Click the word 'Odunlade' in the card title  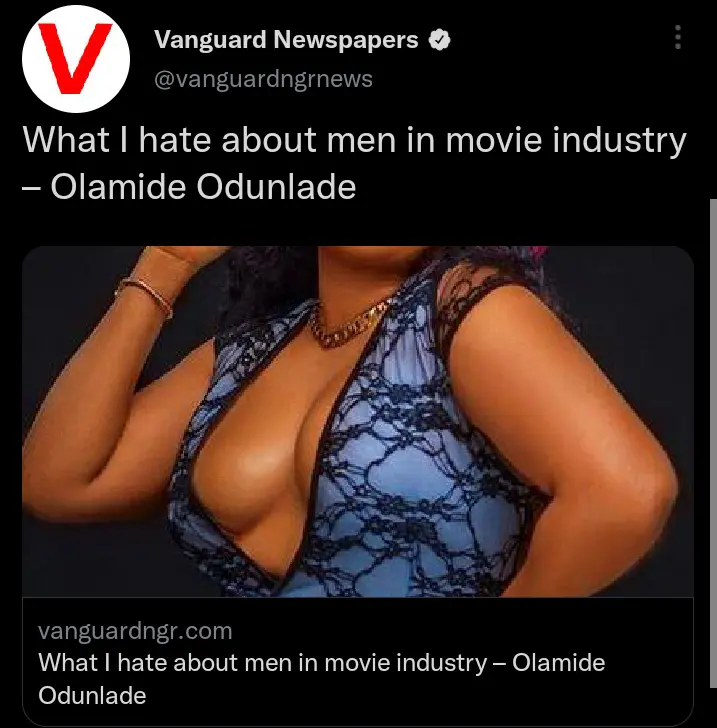click(x=92, y=696)
